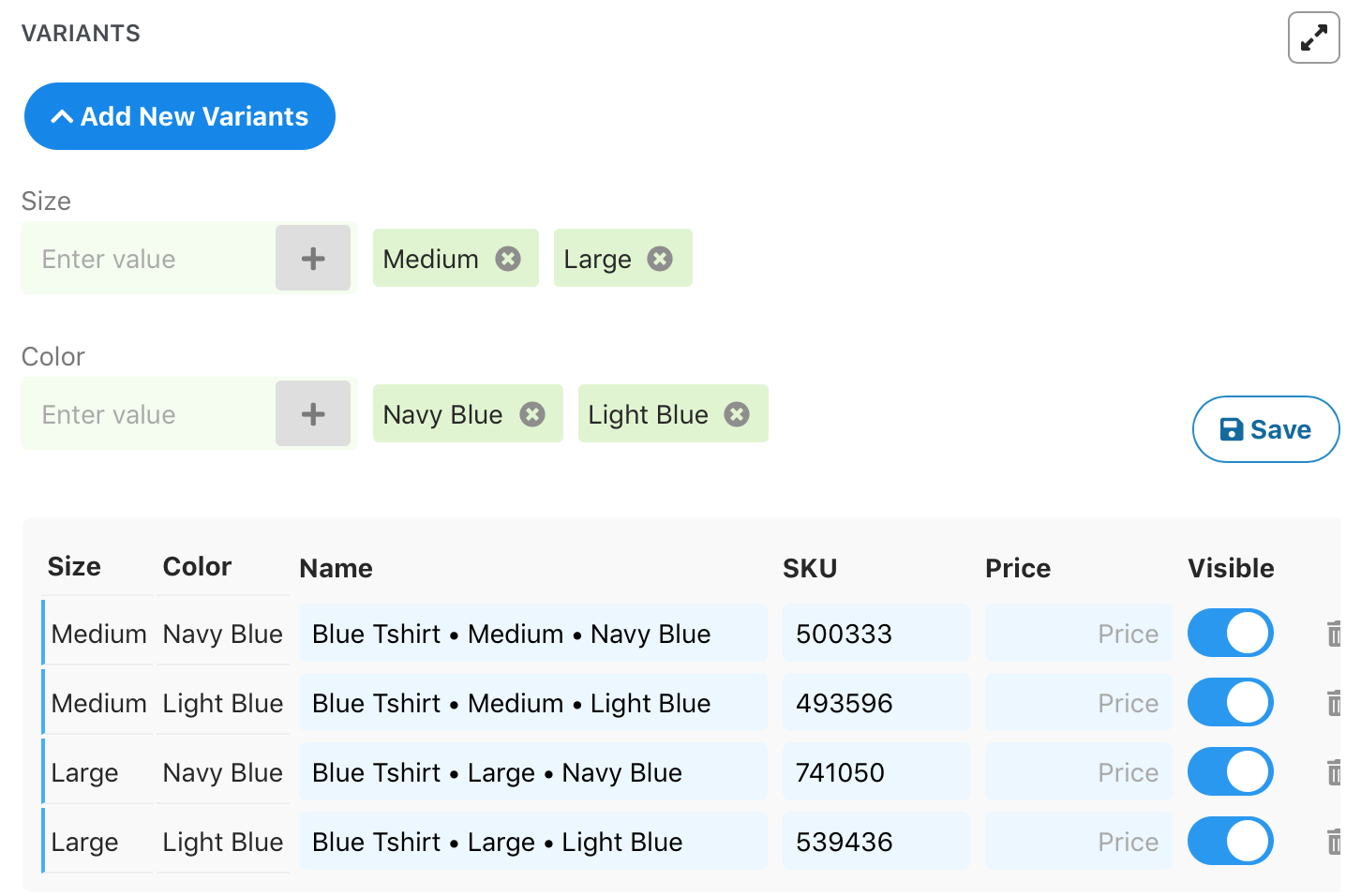
Task: Edit the SKU field containing 500333
Action: (875, 634)
